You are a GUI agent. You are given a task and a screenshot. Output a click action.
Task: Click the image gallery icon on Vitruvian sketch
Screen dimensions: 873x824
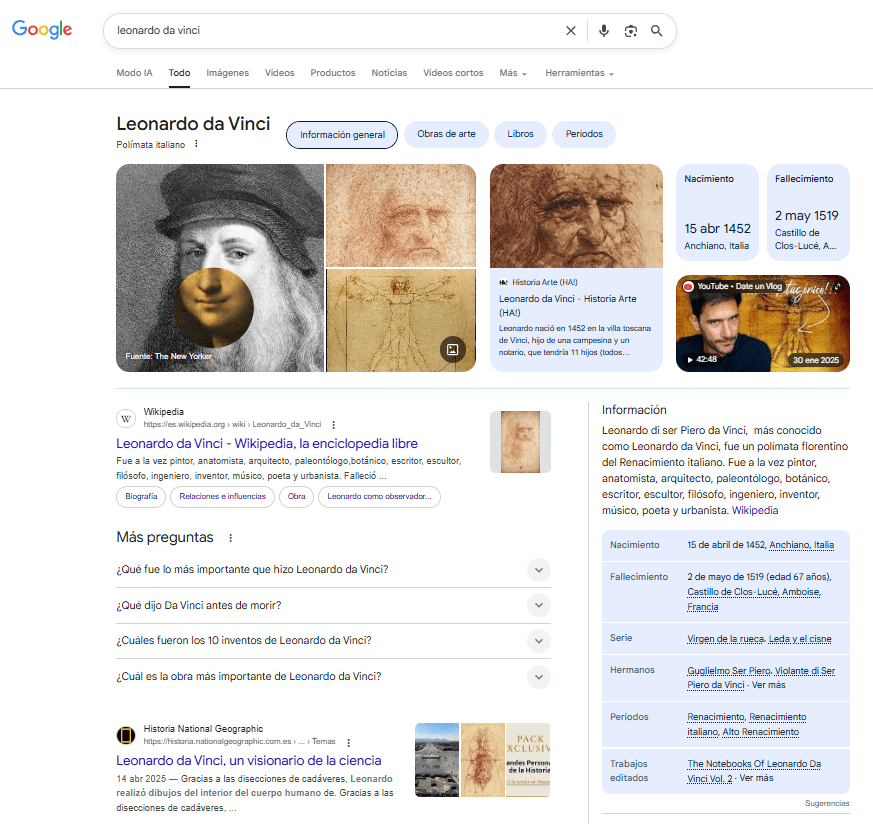pos(452,349)
